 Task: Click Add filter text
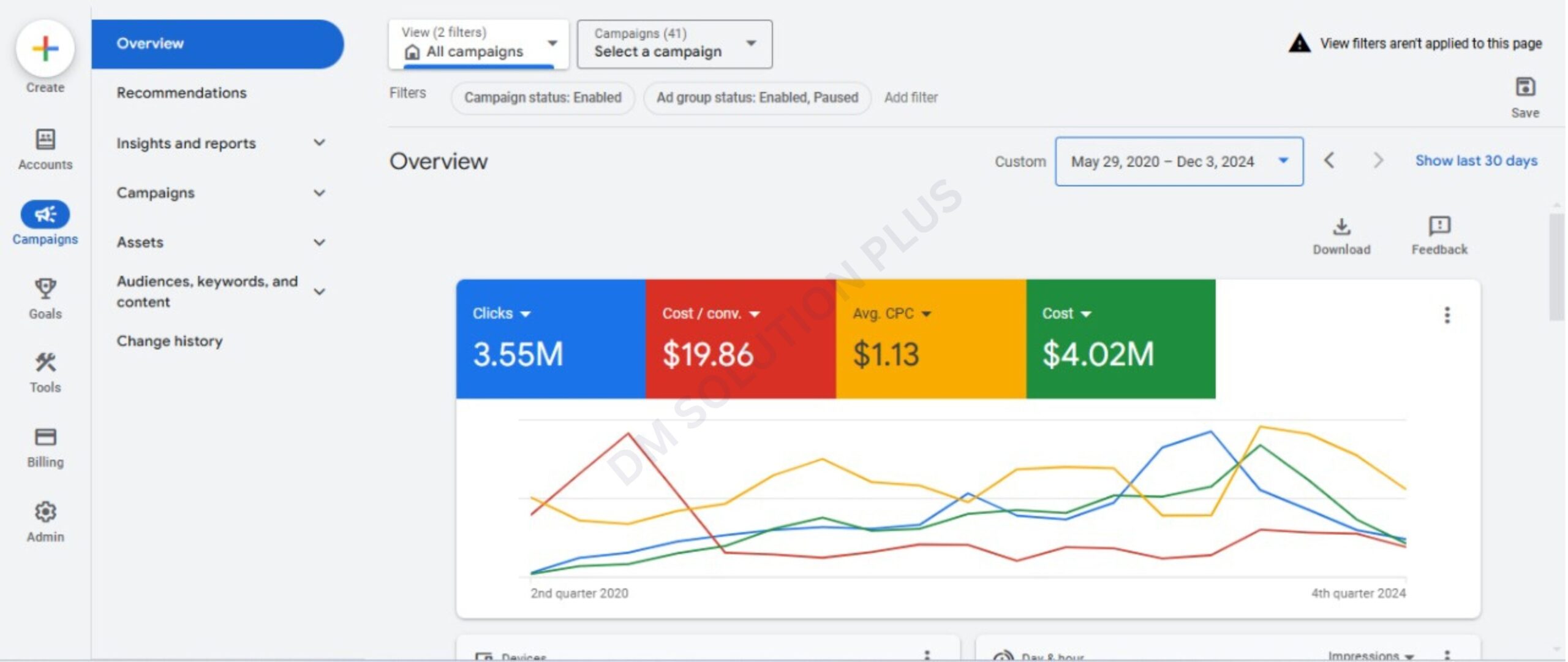(x=910, y=98)
